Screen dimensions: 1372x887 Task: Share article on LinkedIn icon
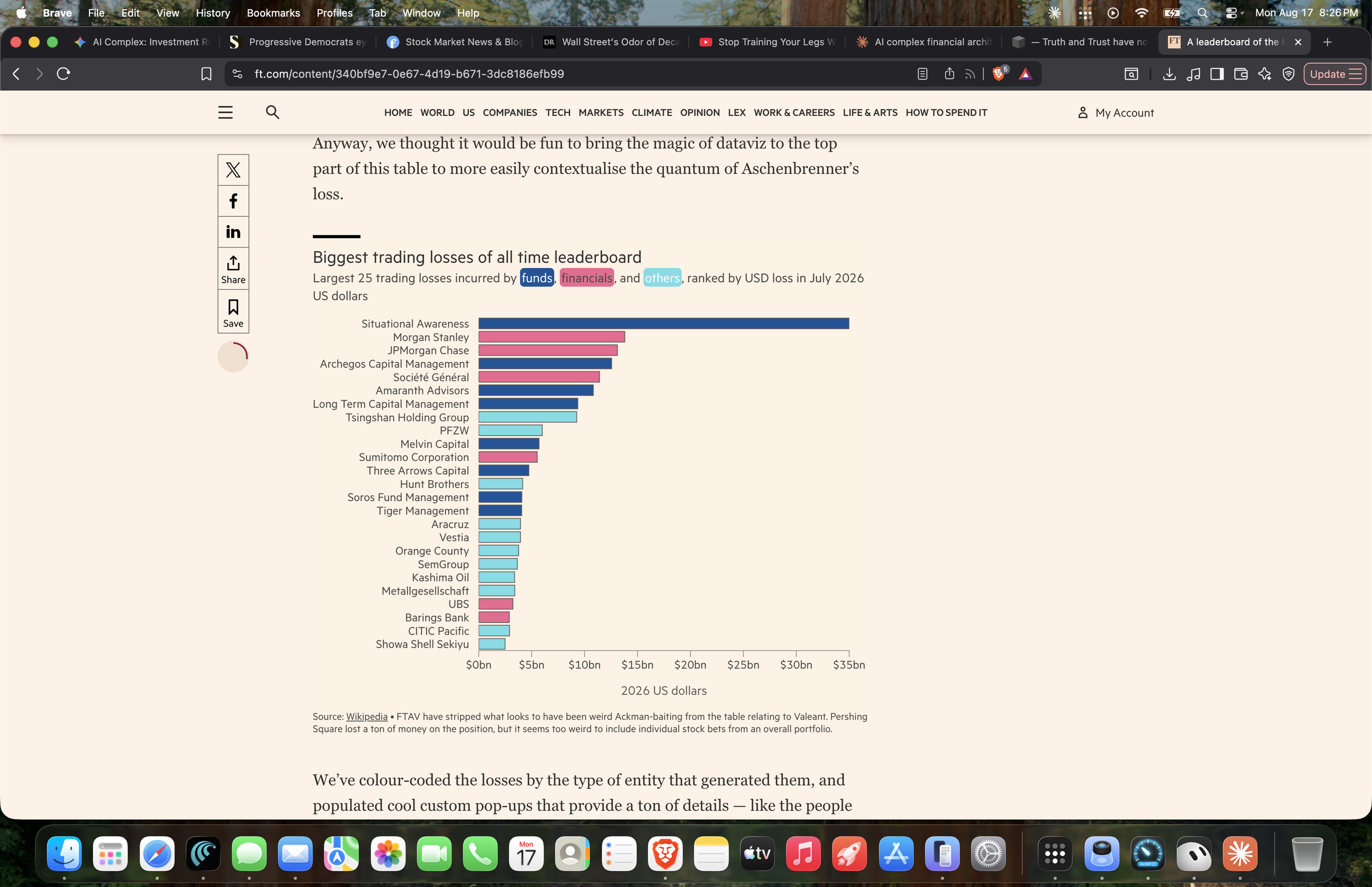point(233,232)
